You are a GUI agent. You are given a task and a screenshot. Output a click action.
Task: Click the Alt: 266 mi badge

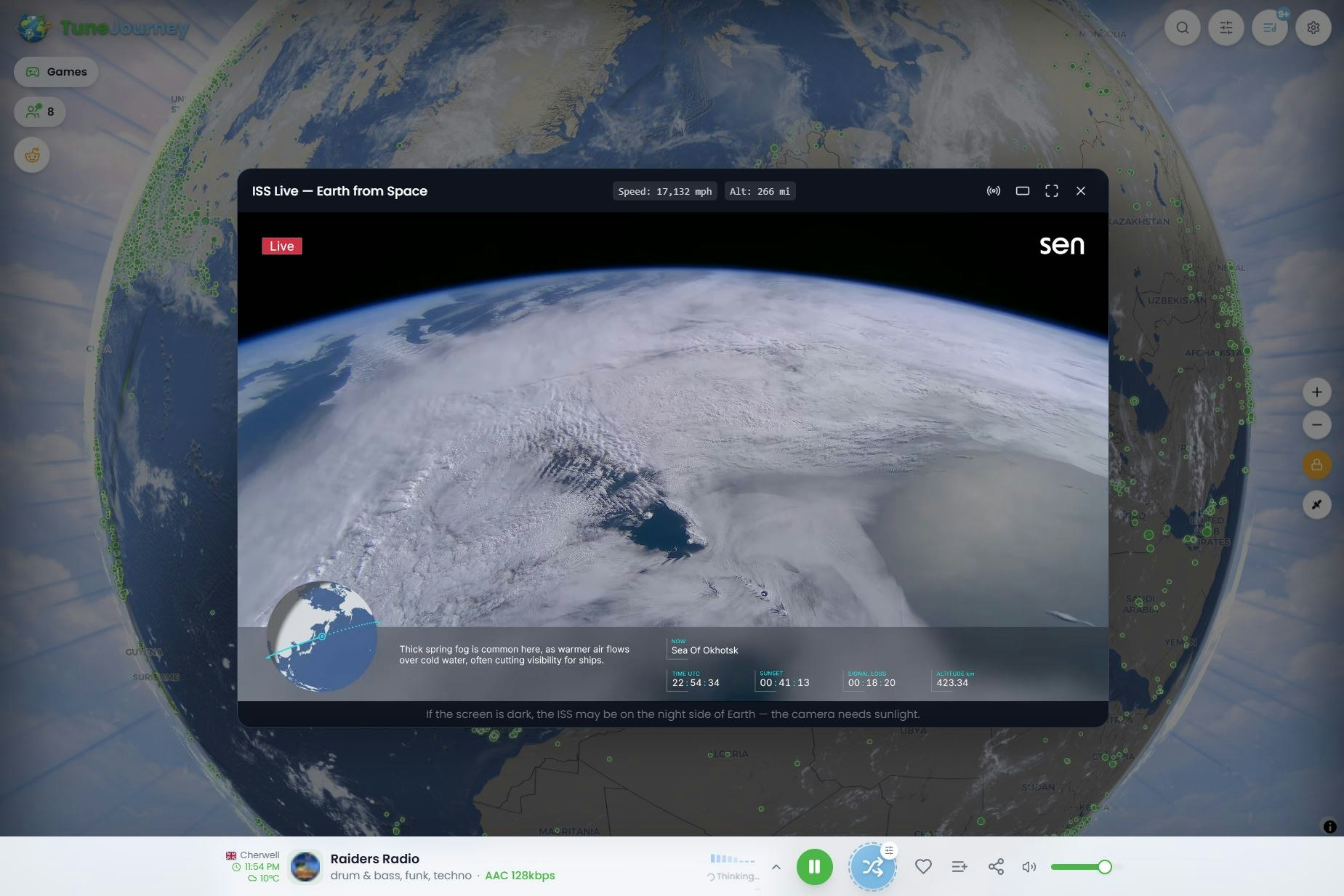coord(760,191)
